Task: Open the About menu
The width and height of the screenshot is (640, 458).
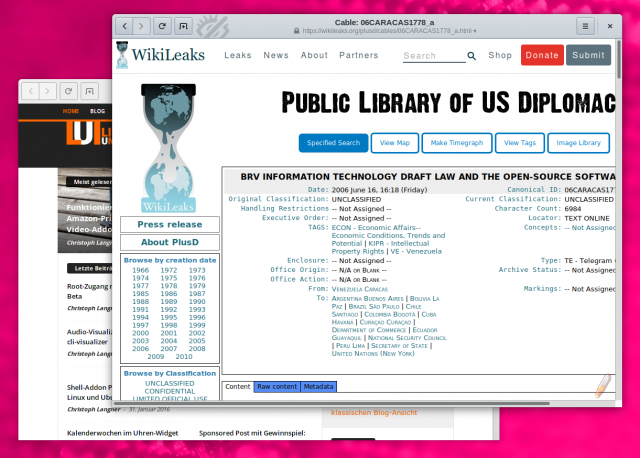Action: pos(314,55)
